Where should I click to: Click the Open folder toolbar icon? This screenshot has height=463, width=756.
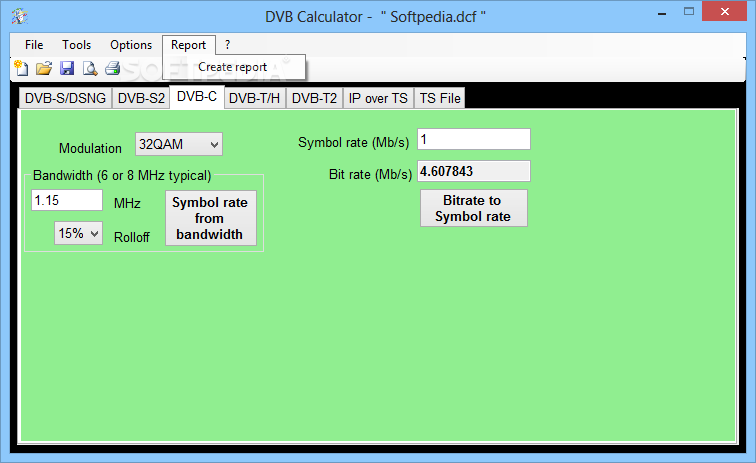(44, 68)
